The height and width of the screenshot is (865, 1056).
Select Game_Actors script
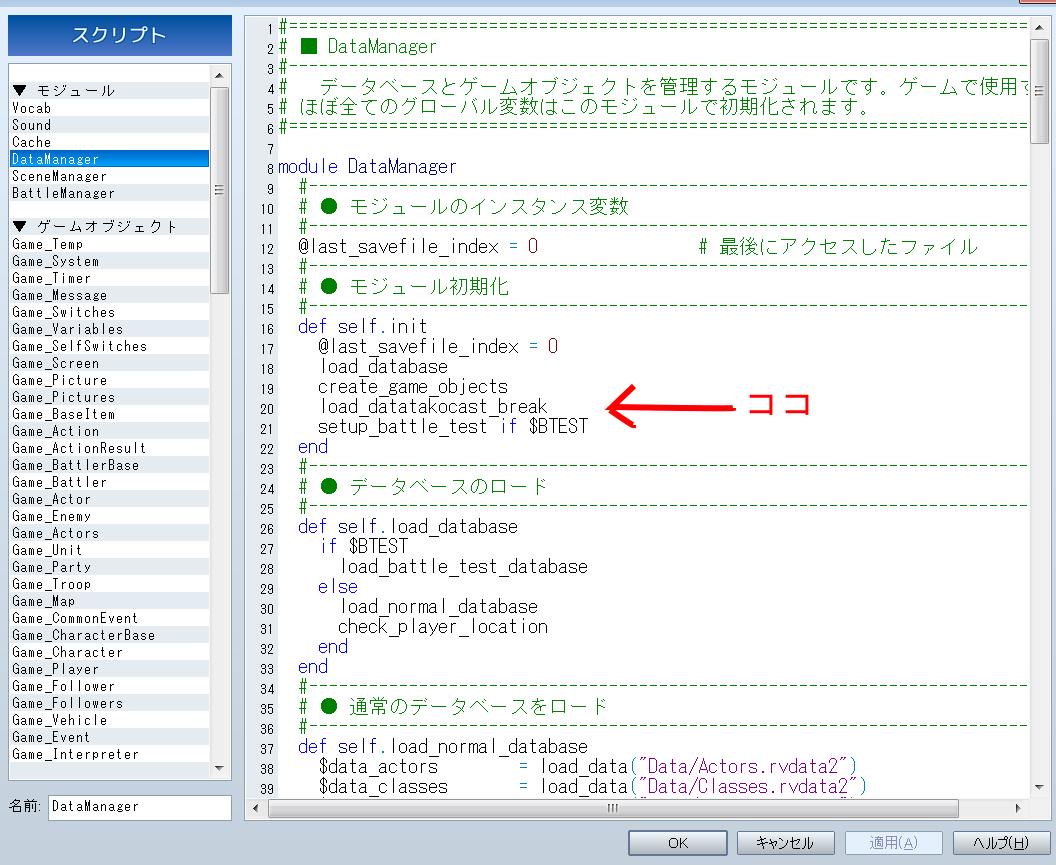[x=110, y=533]
